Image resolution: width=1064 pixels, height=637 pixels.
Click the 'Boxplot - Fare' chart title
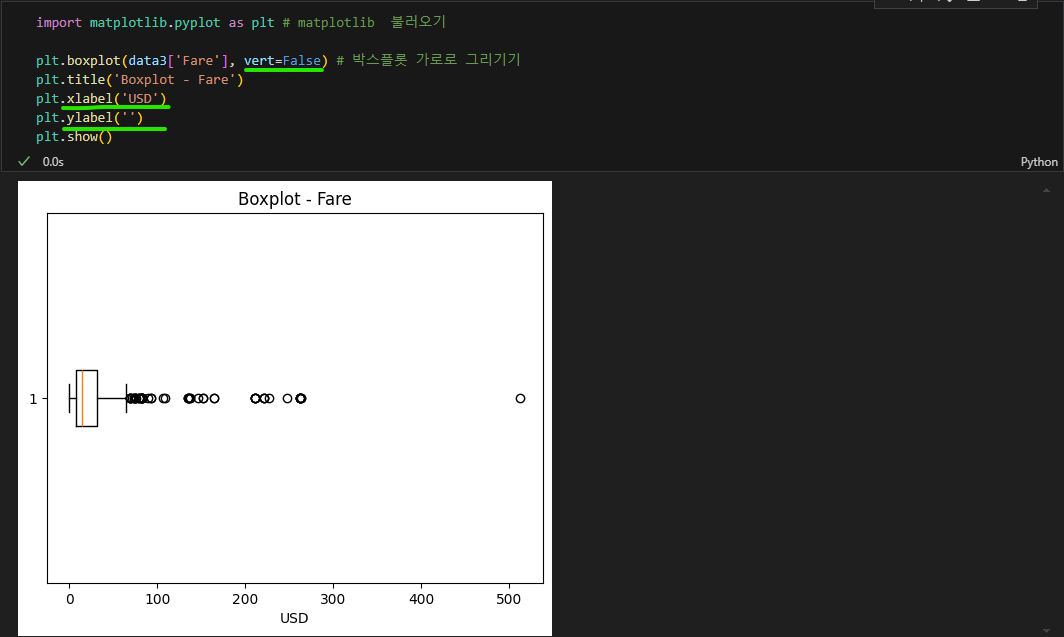[x=294, y=199]
